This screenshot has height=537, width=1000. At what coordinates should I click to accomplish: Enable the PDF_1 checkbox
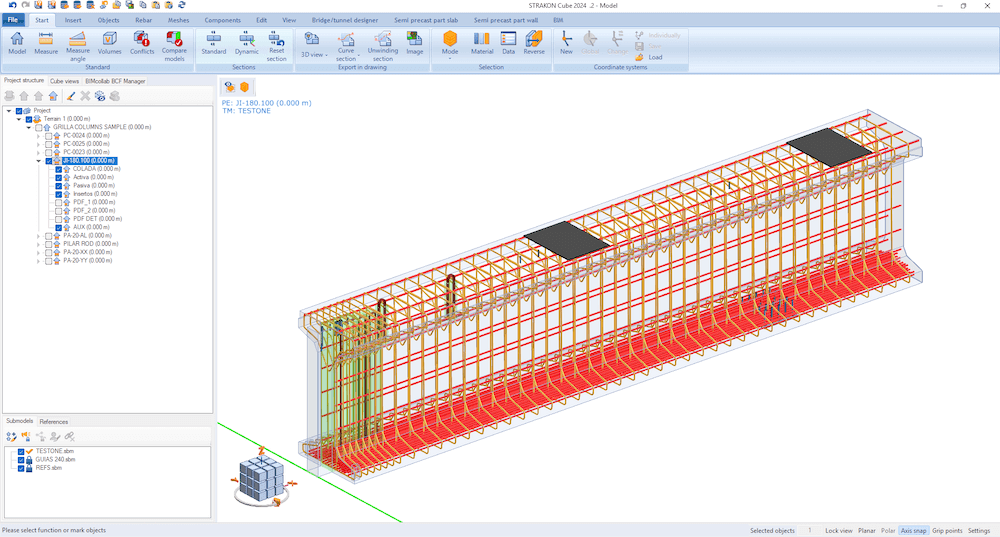[59, 202]
